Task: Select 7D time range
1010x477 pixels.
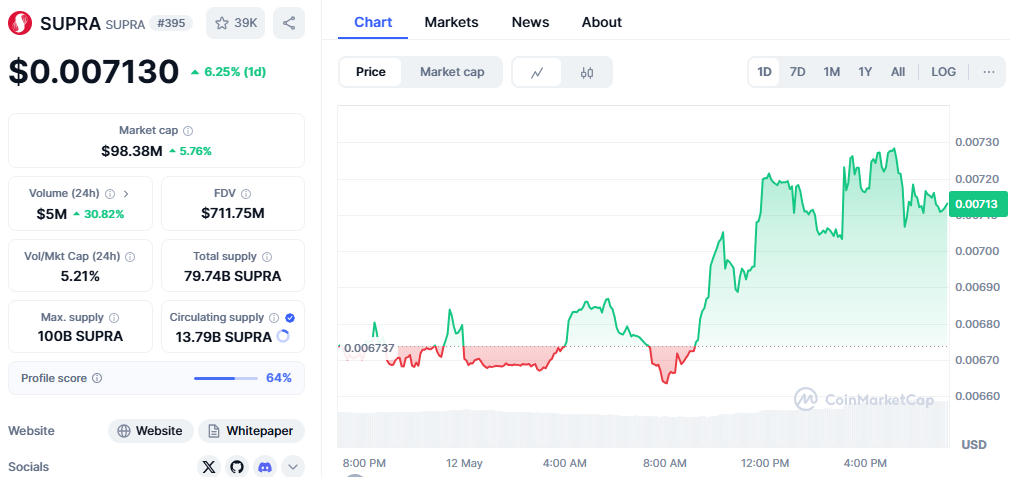Action: 797,71
